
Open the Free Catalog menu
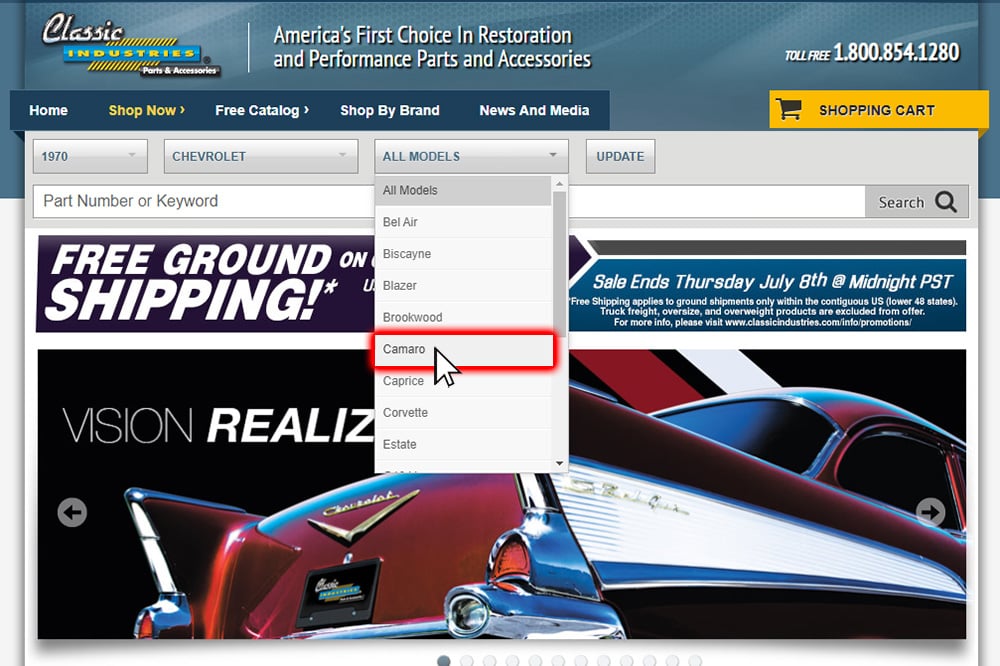pyautogui.click(x=262, y=110)
